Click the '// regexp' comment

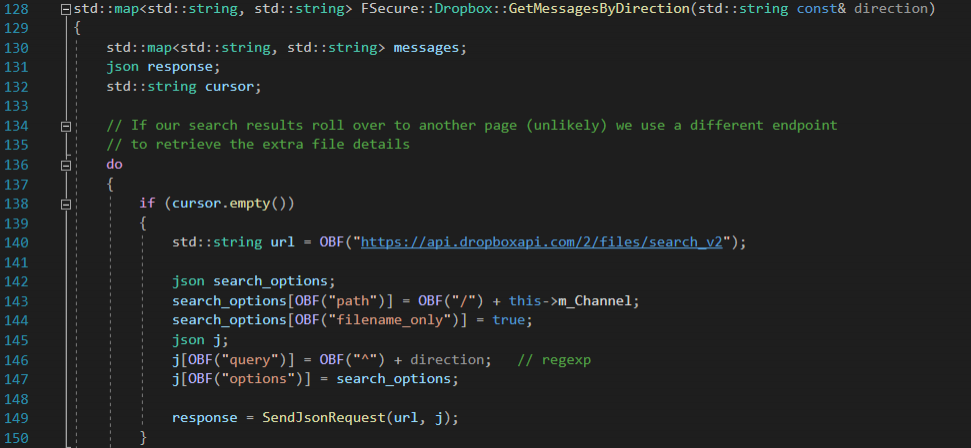point(554,359)
